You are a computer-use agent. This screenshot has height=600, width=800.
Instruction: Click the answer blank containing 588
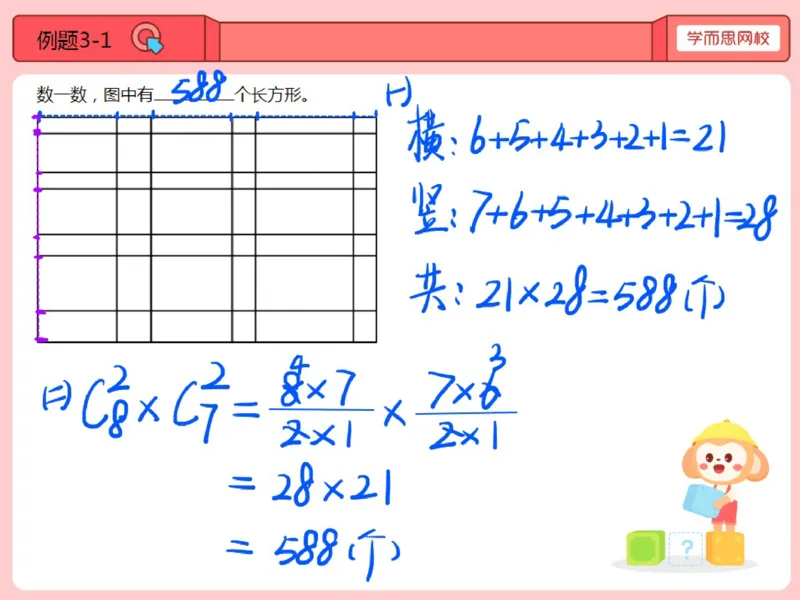(194, 89)
